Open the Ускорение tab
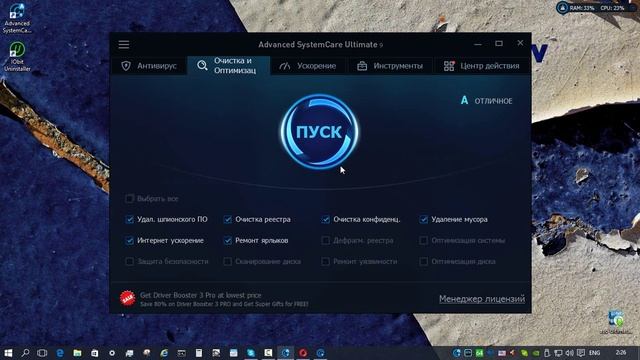This screenshot has height=360, width=640. click(308, 66)
